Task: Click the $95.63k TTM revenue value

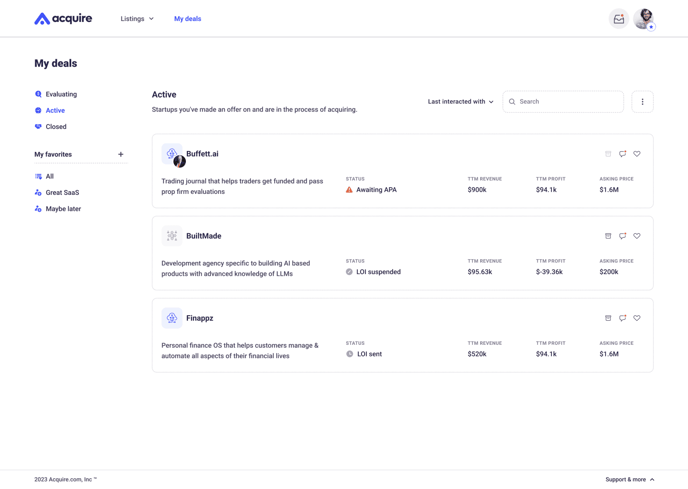Action: [480, 272]
